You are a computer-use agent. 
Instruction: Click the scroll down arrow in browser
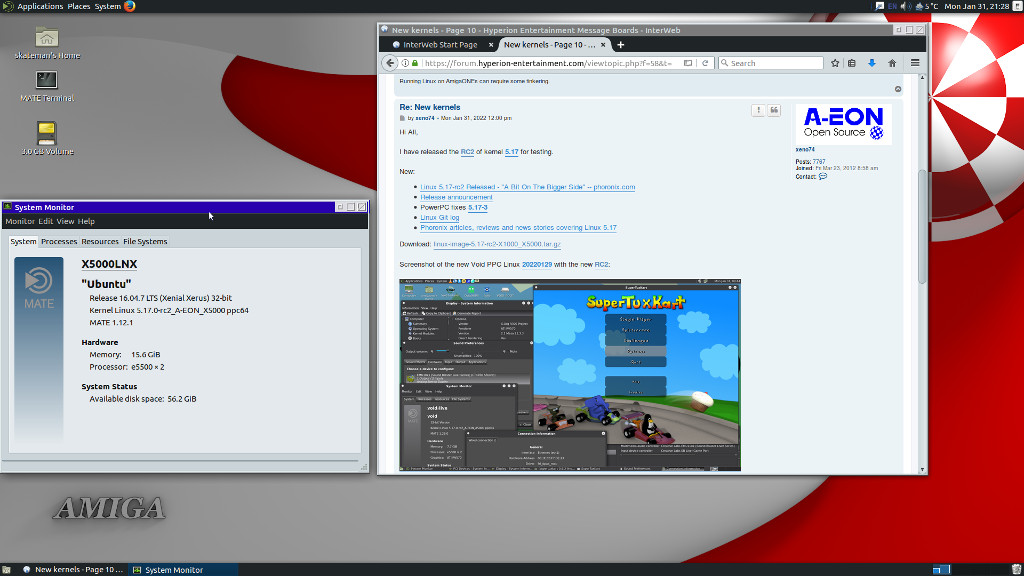(x=922, y=469)
